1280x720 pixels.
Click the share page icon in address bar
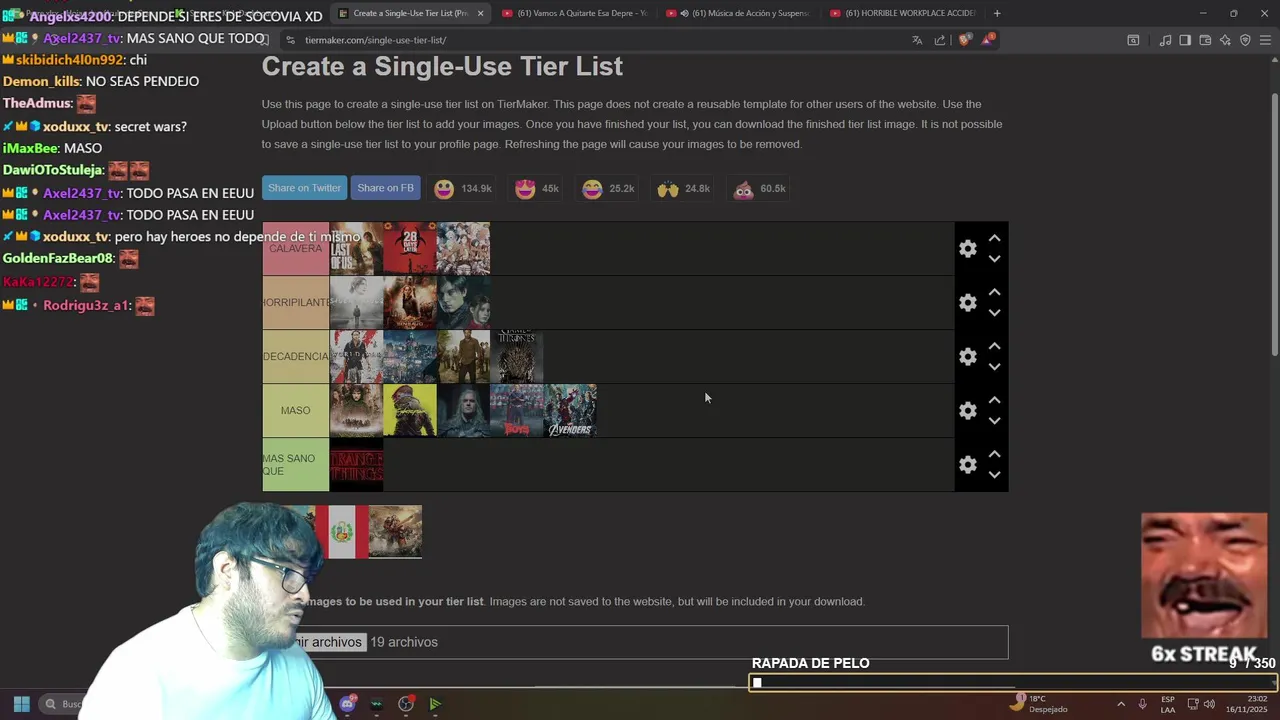[x=940, y=40]
